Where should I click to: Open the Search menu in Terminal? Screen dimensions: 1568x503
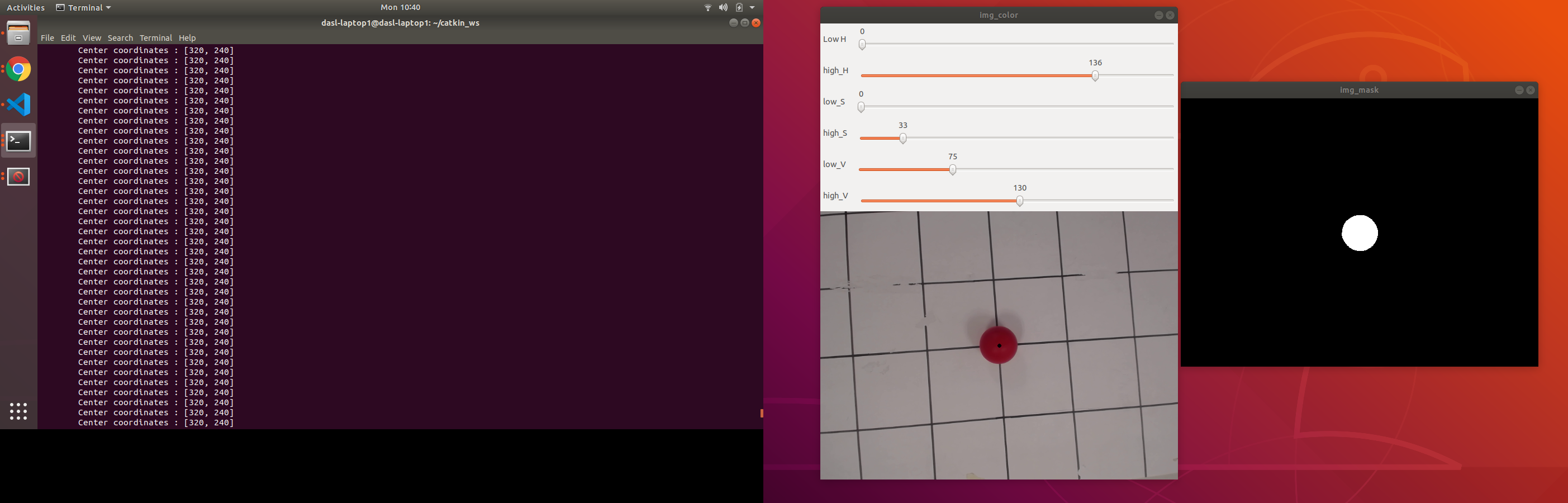click(120, 38)
